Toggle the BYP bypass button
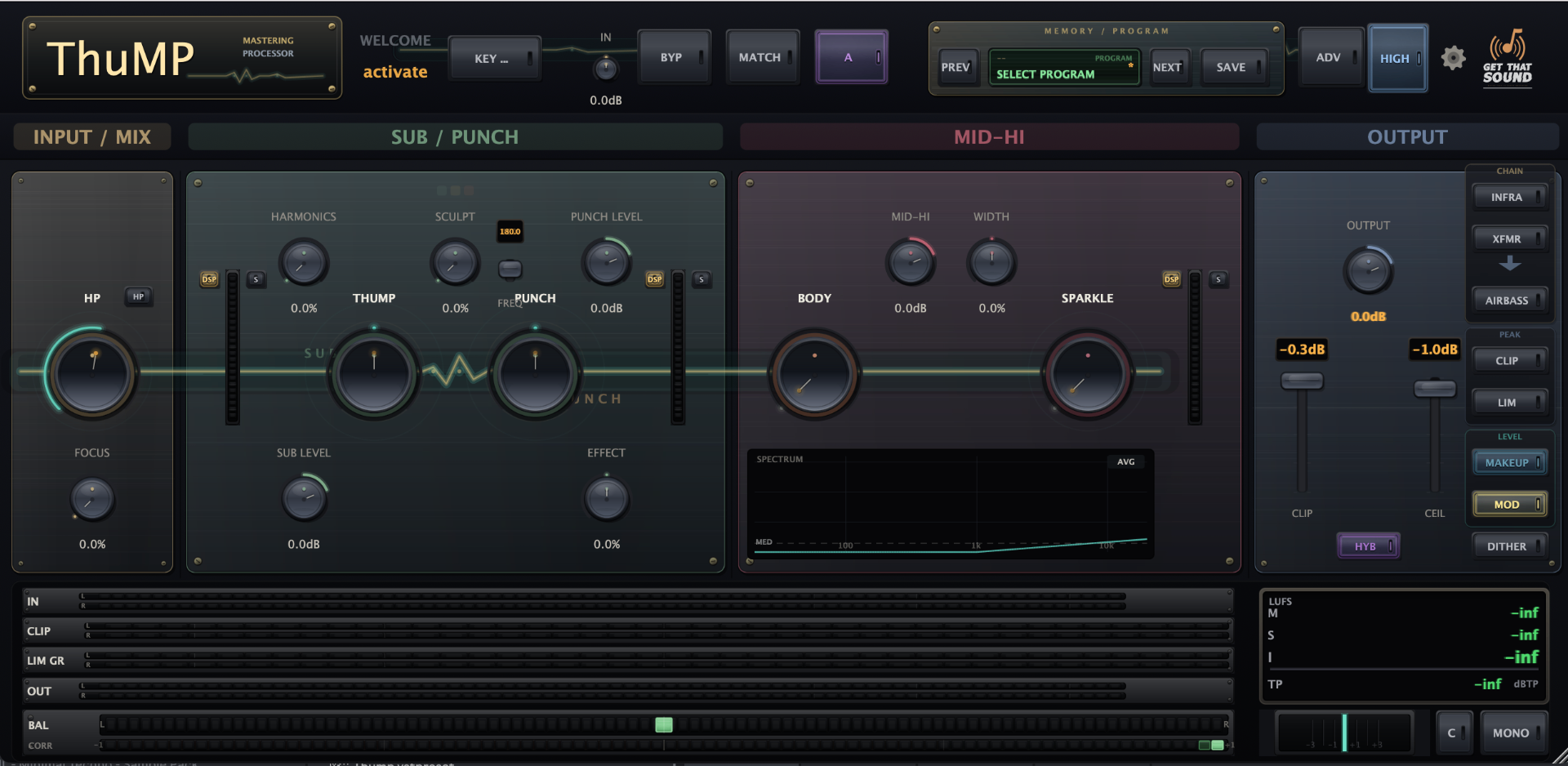1568x766 pixels. click(x=675, y=57)
